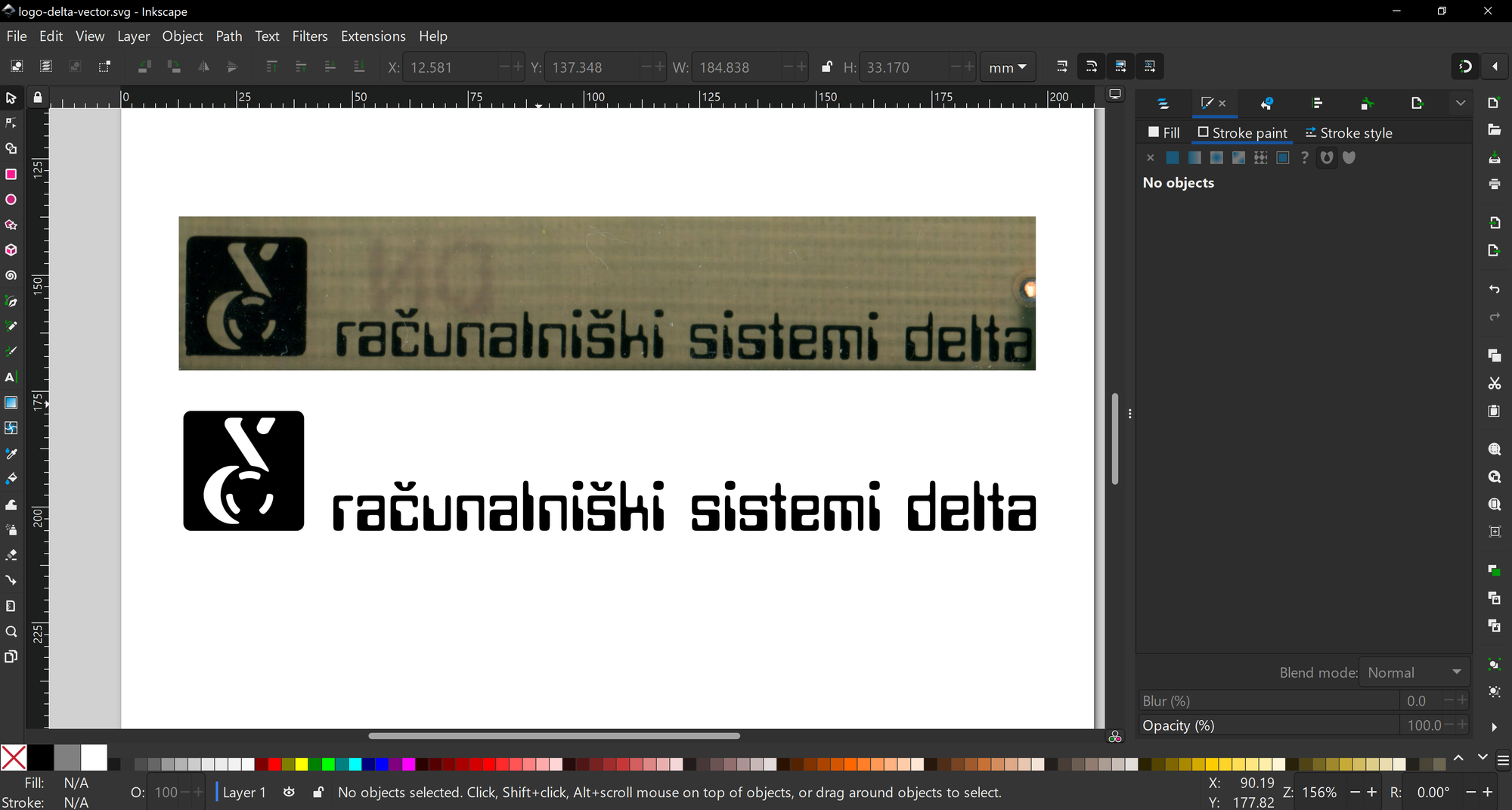Select the Gradient tool

click(x=11, y=402)
